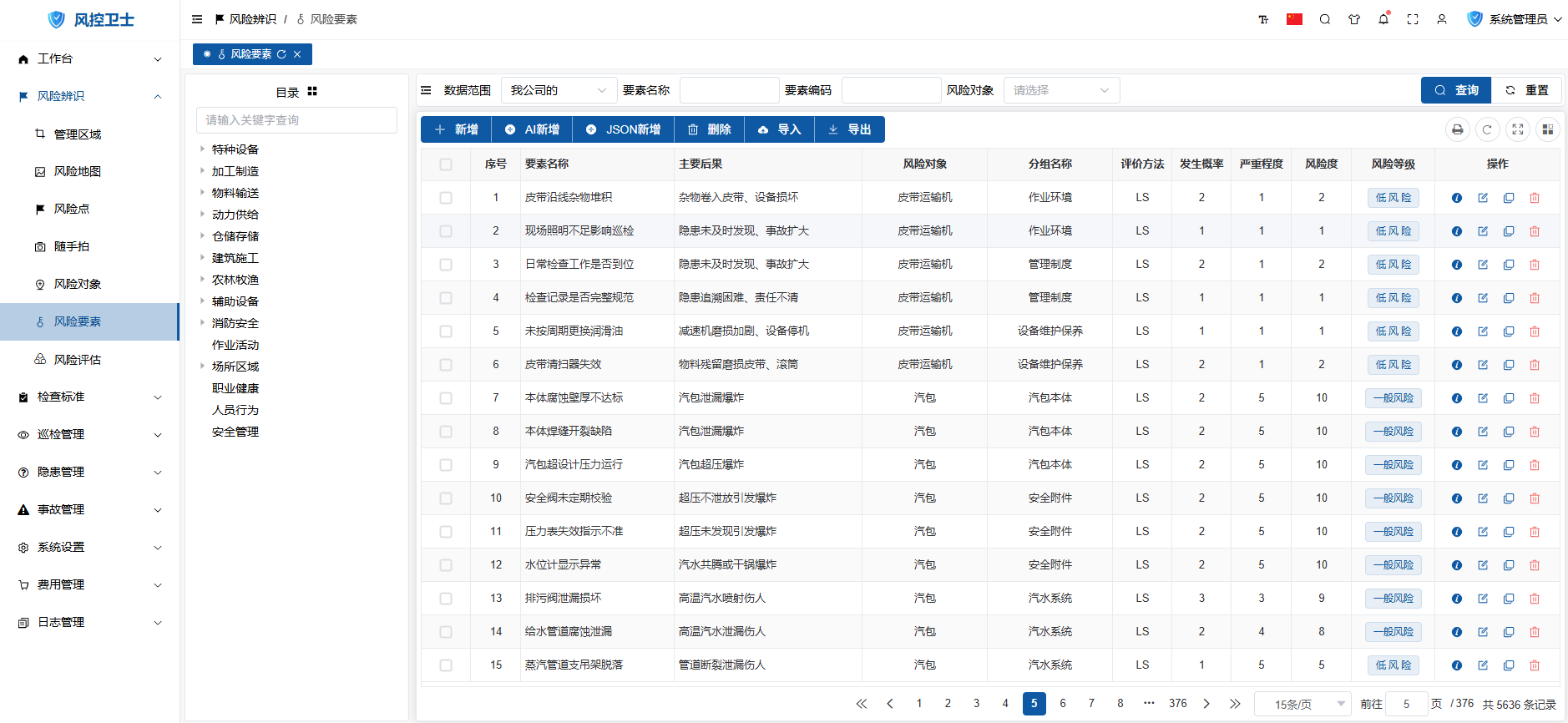The height and width of the screenshot is (723, 1568).
Task: Toggle the catalog grid icon beside 目录
Action: pyautogui.click(x=312, y=92)
